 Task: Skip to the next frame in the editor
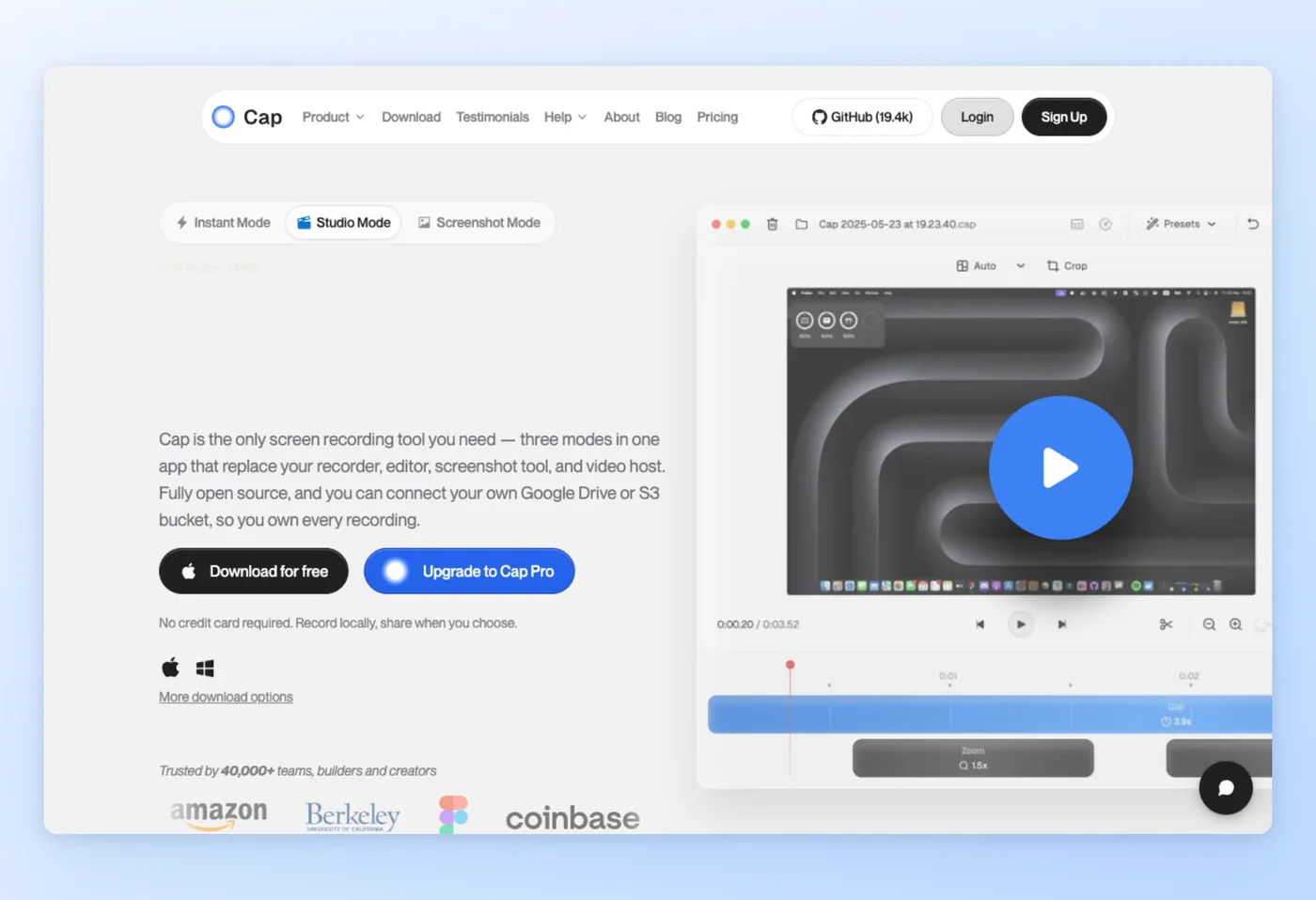click(1062, 624)
